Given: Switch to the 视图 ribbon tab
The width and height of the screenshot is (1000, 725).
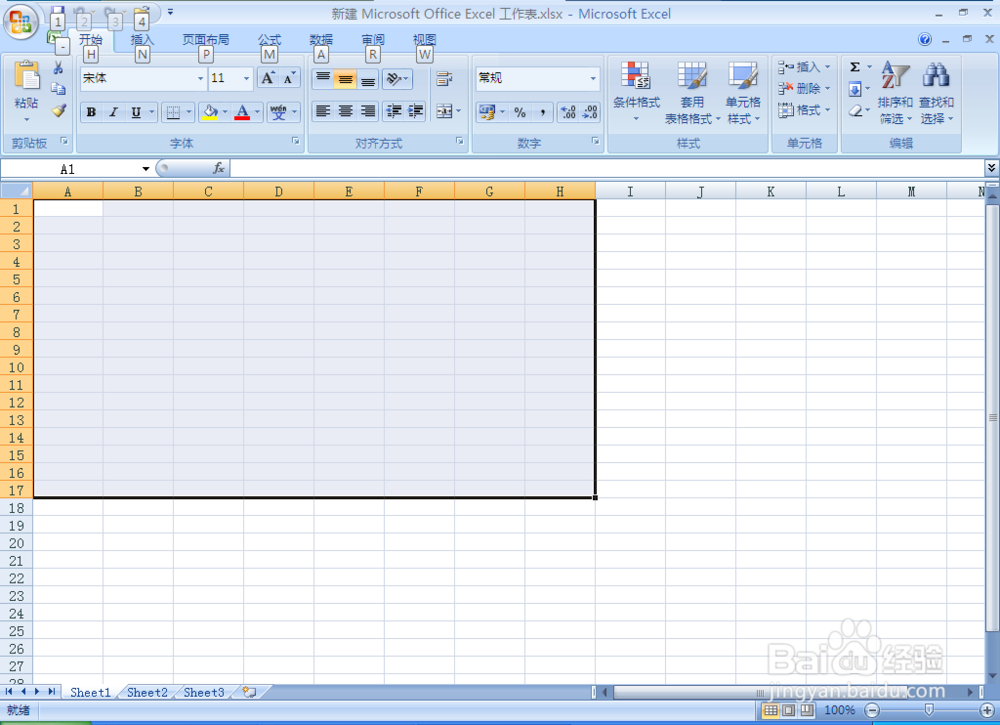Looking at the screenshot, I should point(424,40).
